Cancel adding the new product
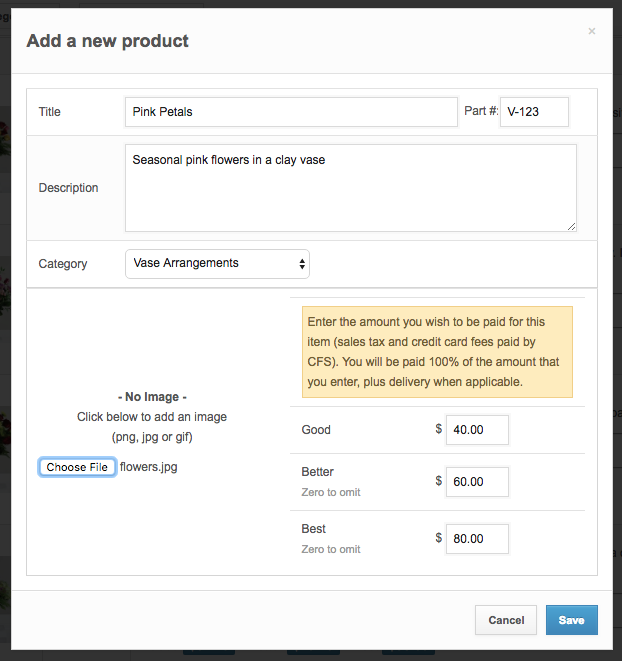622x661 pixels. coord(506,620)
